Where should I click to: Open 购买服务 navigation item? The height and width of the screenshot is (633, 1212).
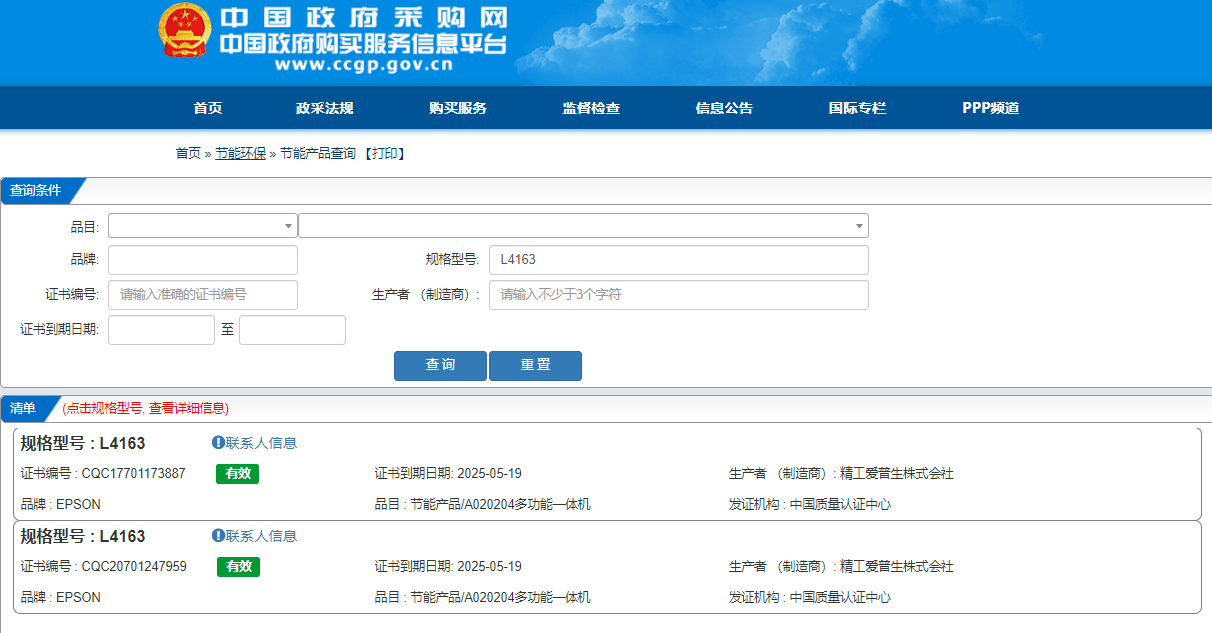(x=458, y=108)
